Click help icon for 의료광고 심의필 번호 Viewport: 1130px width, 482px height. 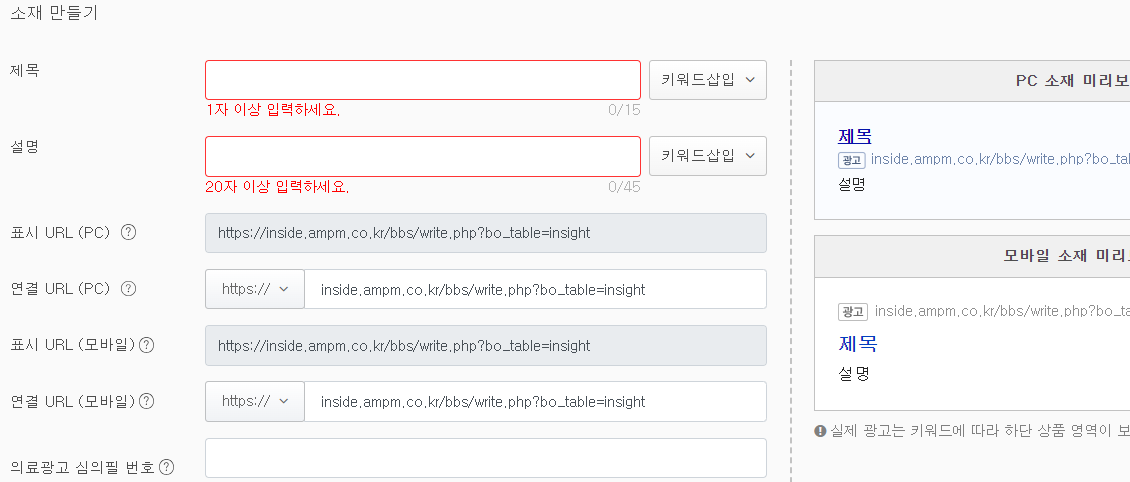(166, 468)
